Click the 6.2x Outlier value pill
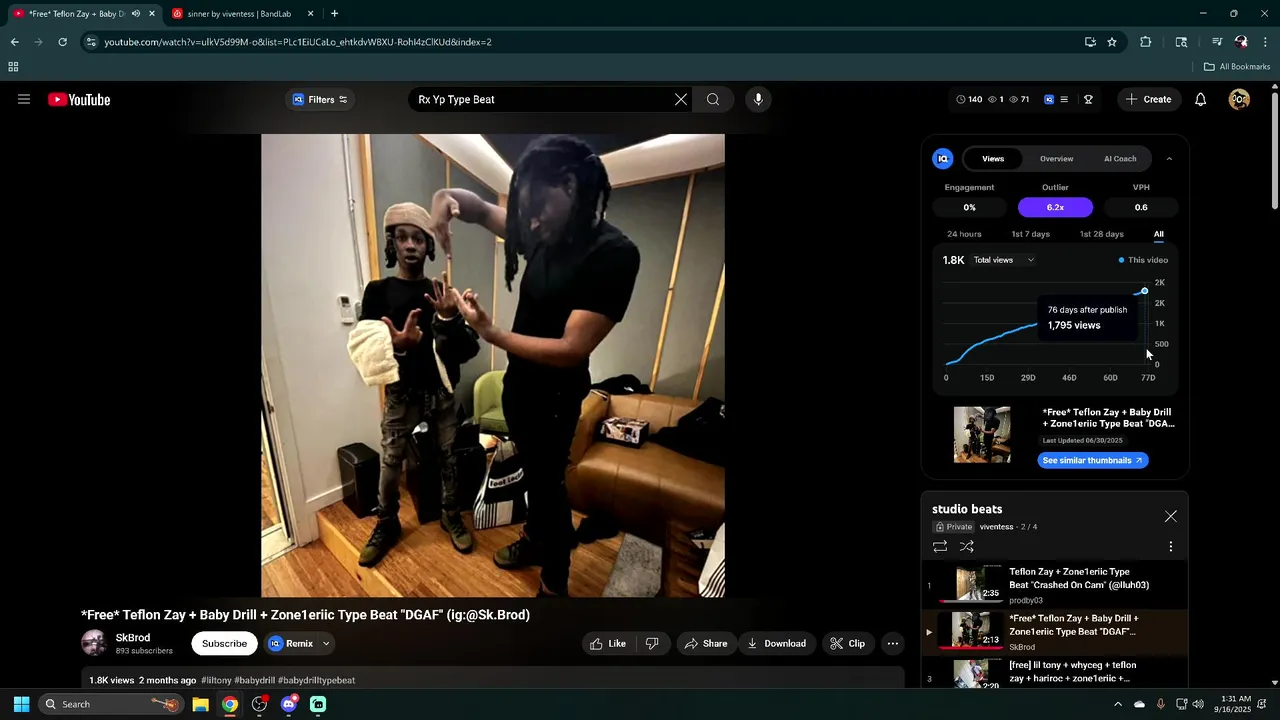 click(1055, 207)
